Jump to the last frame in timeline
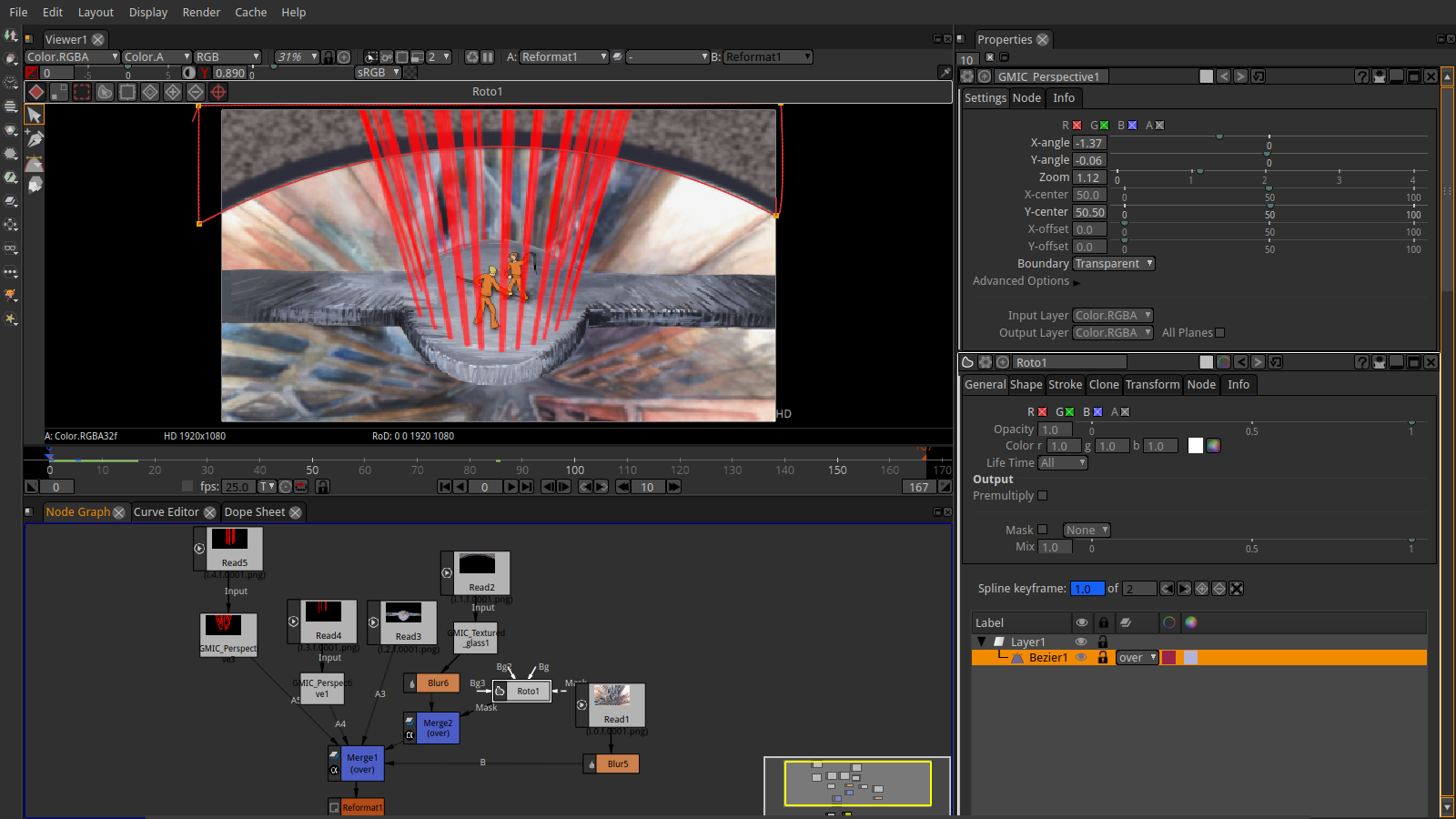1456x819 pixels. [x=526, y=487]
